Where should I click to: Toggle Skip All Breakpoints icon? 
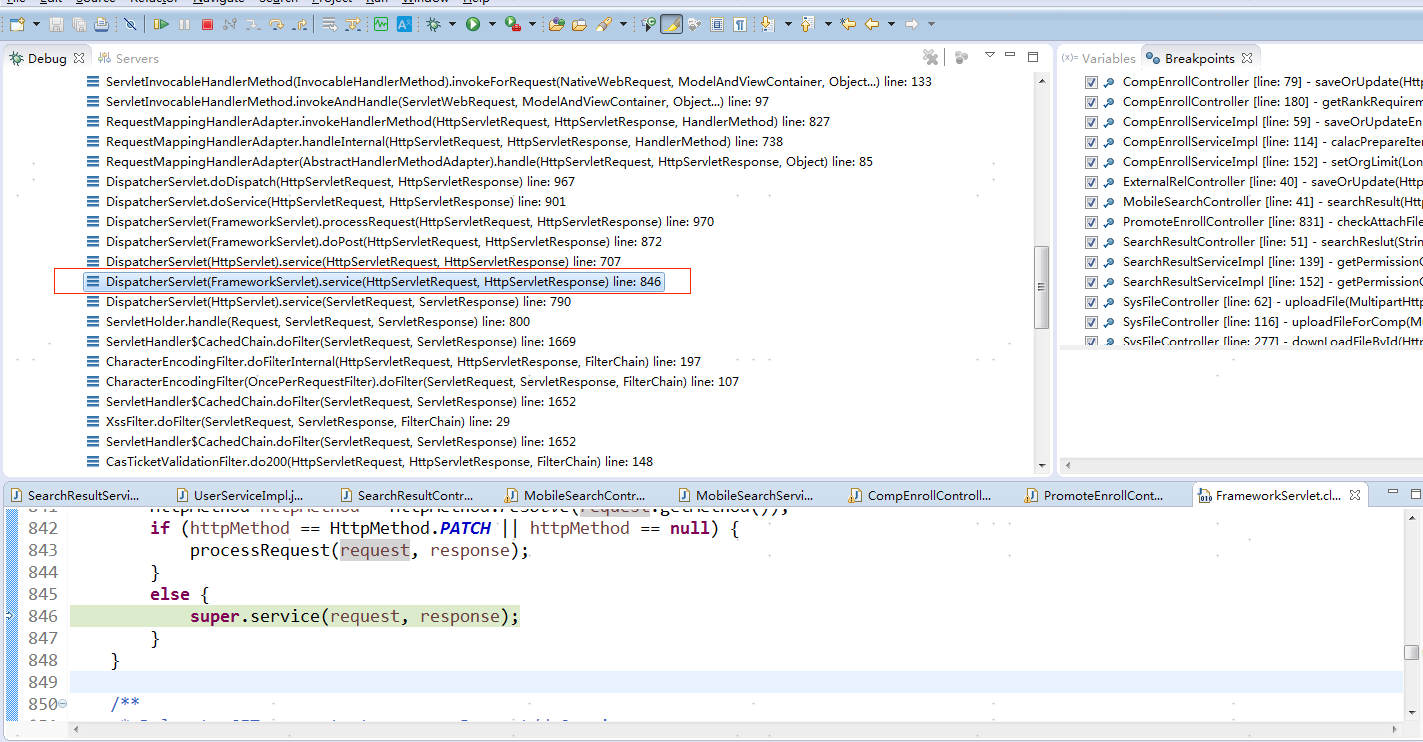coord(130,24)
